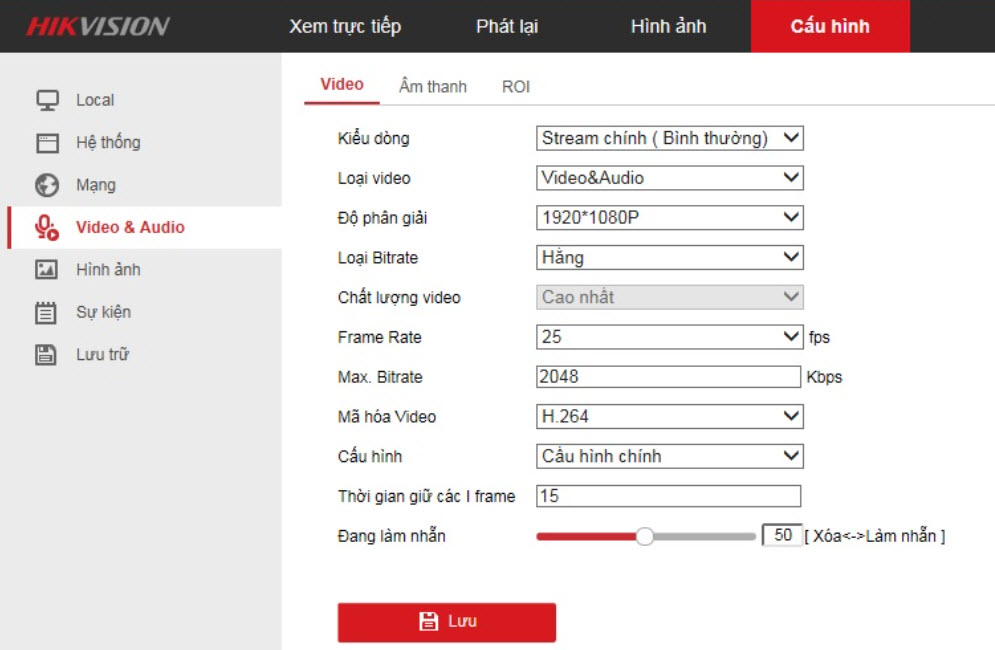The height and width of the screenshot is (650, 995).
Task: Click the disabled Chất lượng video dropdown
Action: tap(670, 297)
